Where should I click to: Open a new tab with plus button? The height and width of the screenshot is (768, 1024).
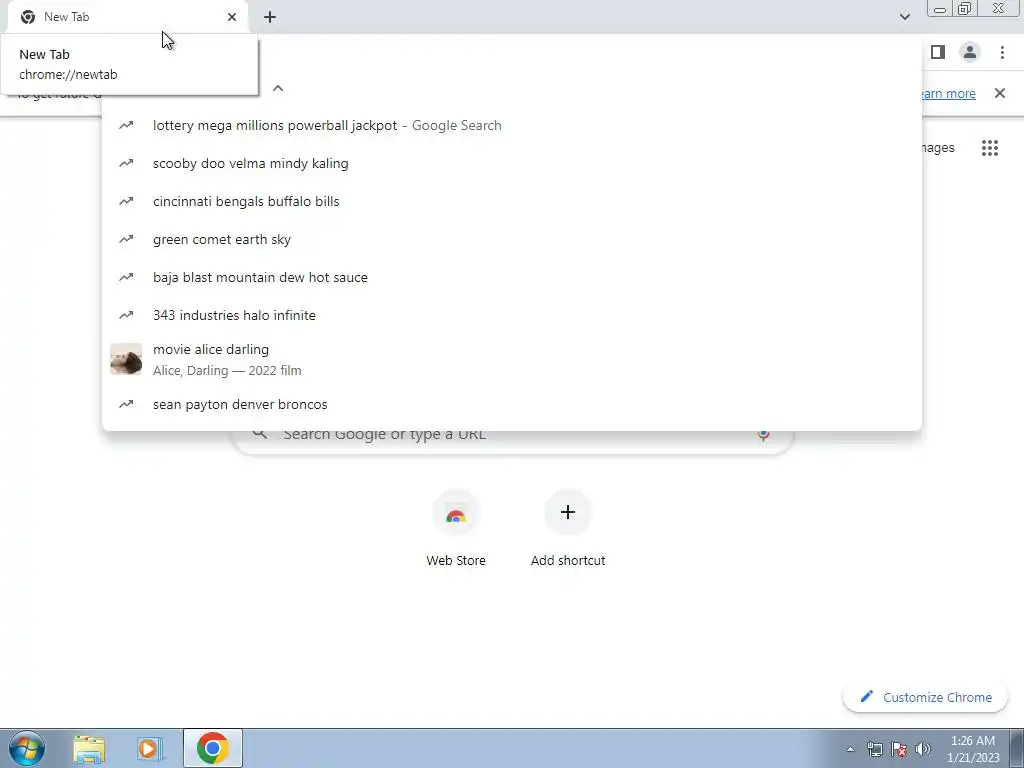coord(270,17)
